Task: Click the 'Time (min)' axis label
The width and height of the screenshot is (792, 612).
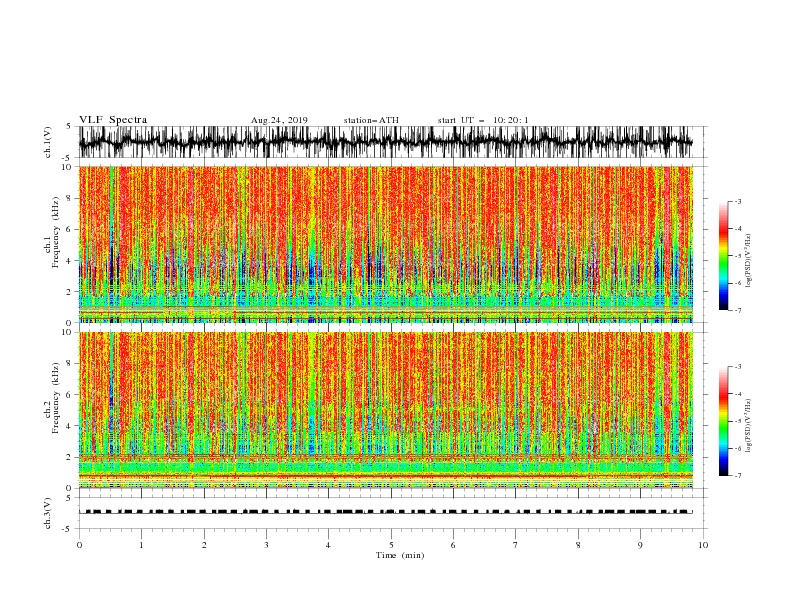Action: point(400,555)
